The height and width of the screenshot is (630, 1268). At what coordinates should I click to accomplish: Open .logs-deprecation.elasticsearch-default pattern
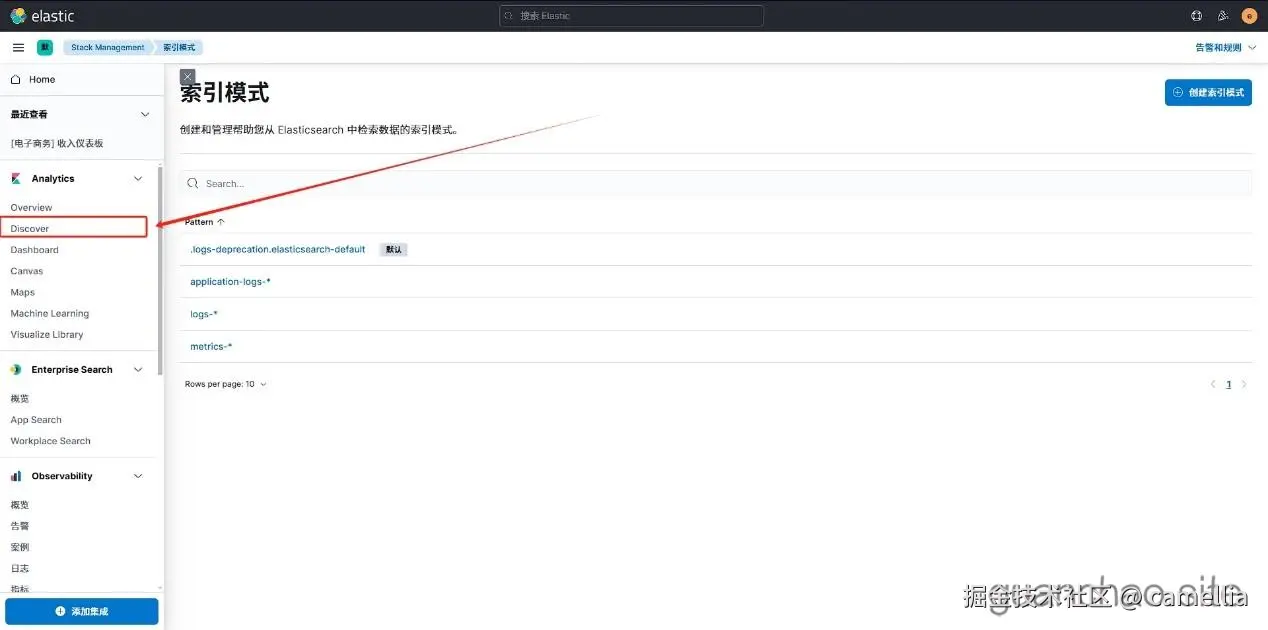point(278,249)
